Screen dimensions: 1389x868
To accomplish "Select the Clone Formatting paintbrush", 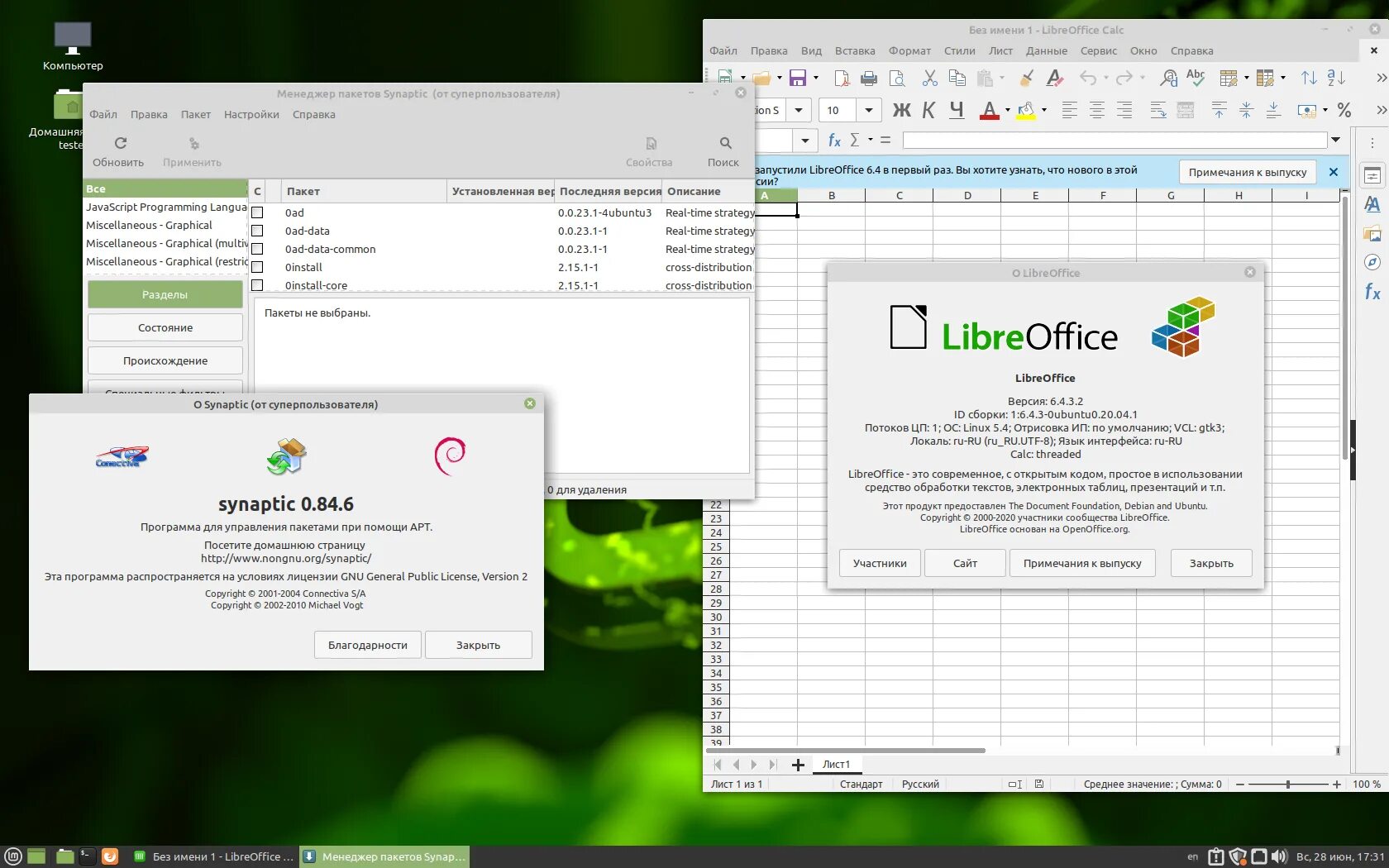I will point(1026,78).
